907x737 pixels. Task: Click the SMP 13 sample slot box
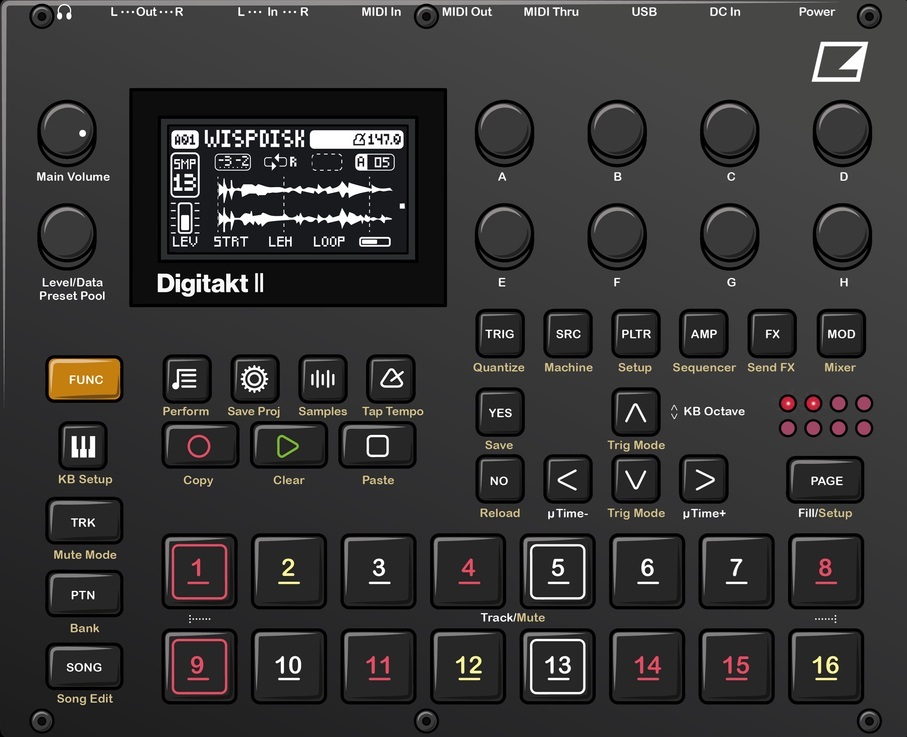click(x=185, y=176)
